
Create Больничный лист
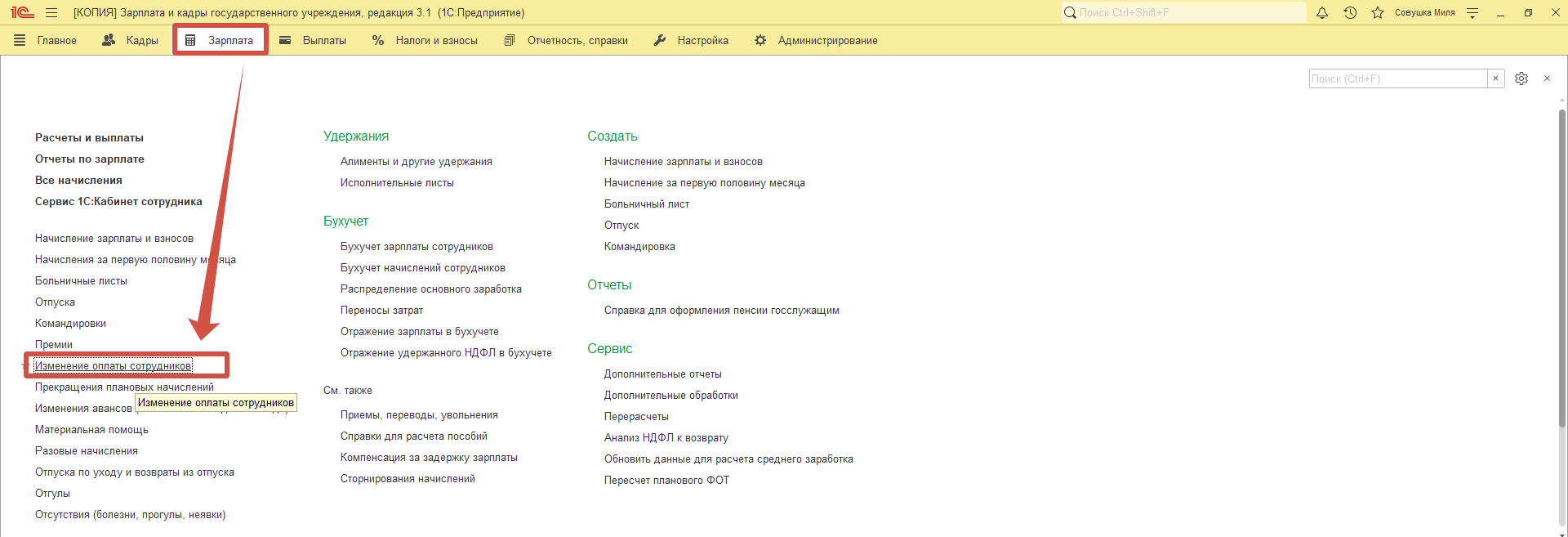click(647, 204)
